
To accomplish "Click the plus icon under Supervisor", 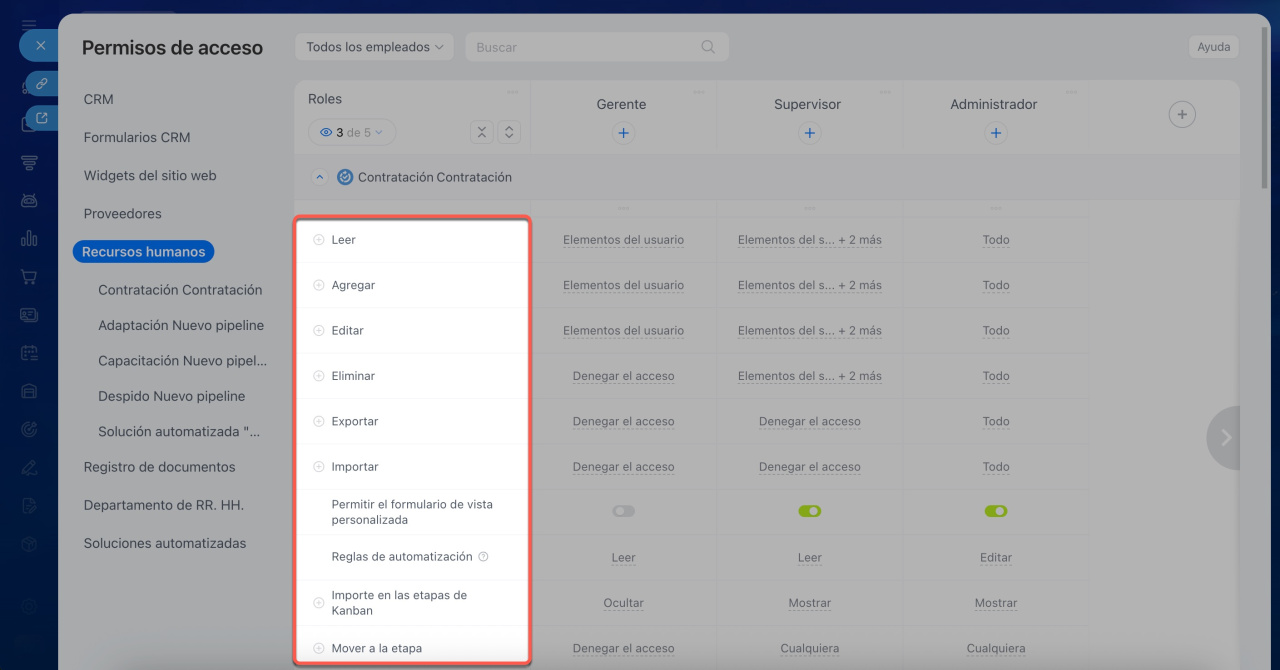I will point(809,133).
